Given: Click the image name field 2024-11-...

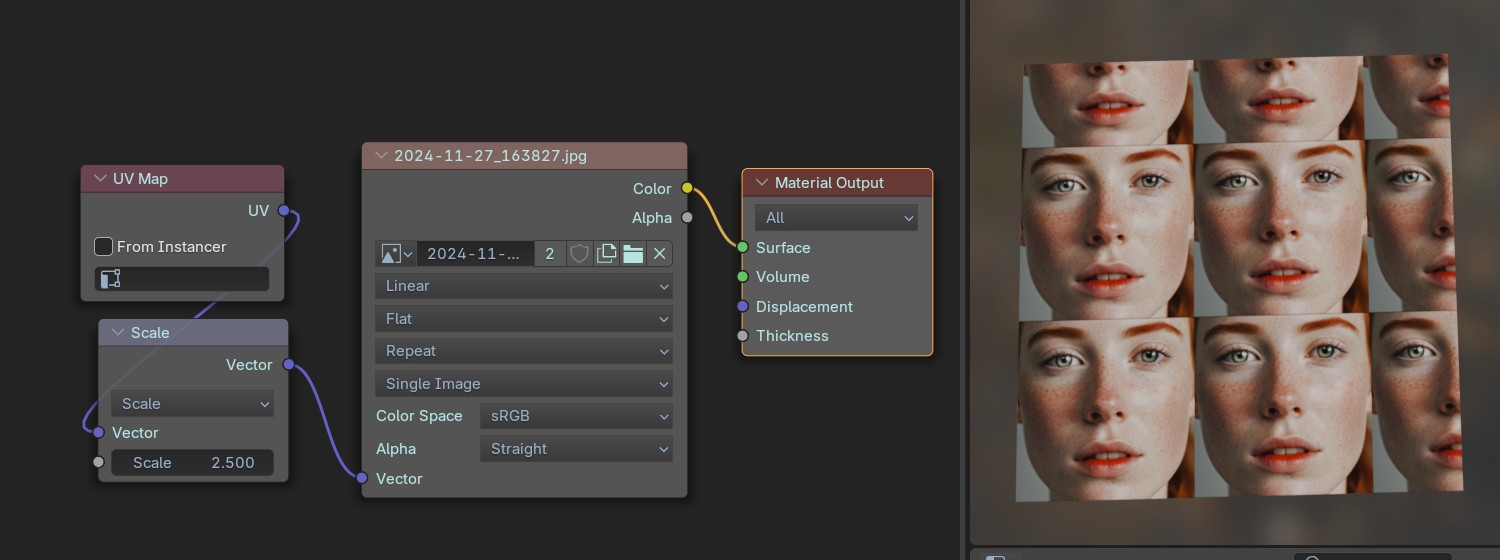Looking at the screenshot, I should 475,254.
